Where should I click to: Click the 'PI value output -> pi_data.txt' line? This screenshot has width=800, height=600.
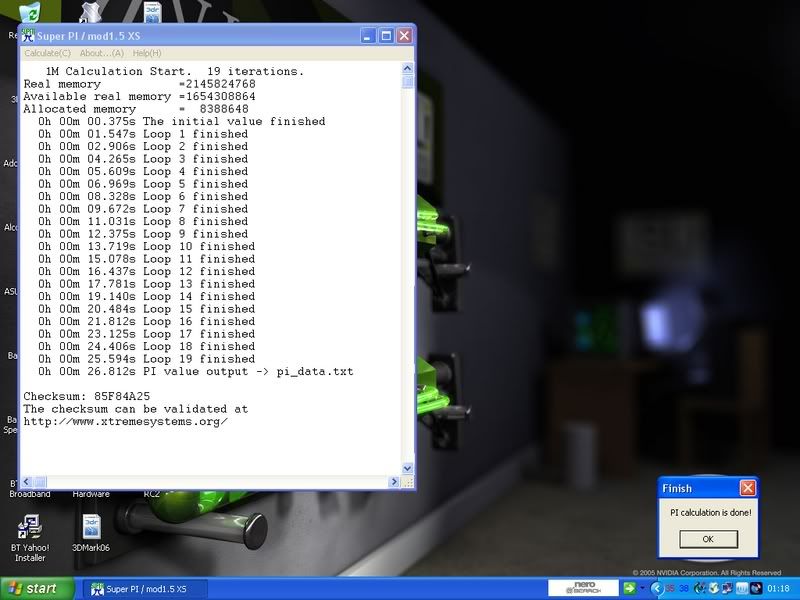pyautogui.click(x=196, y=371)
